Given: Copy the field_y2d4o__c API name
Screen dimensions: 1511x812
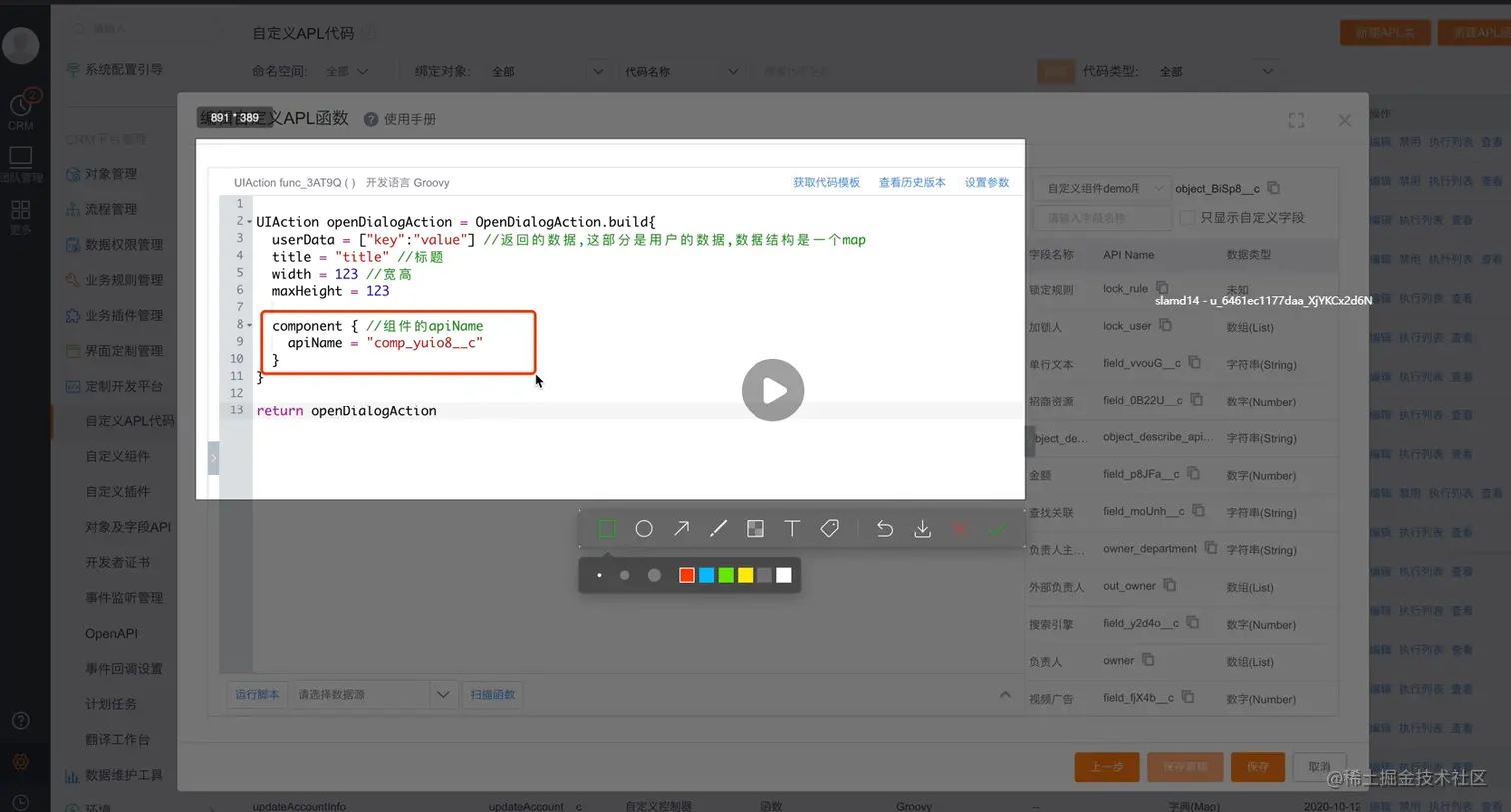Looking at the screenshot, I should pyautogui.click(x=1192, y=623).
